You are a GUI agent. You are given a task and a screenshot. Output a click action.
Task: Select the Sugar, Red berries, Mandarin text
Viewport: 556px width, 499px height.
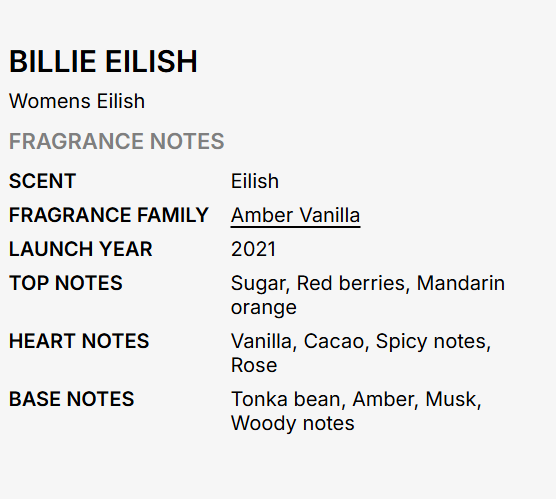368,283
